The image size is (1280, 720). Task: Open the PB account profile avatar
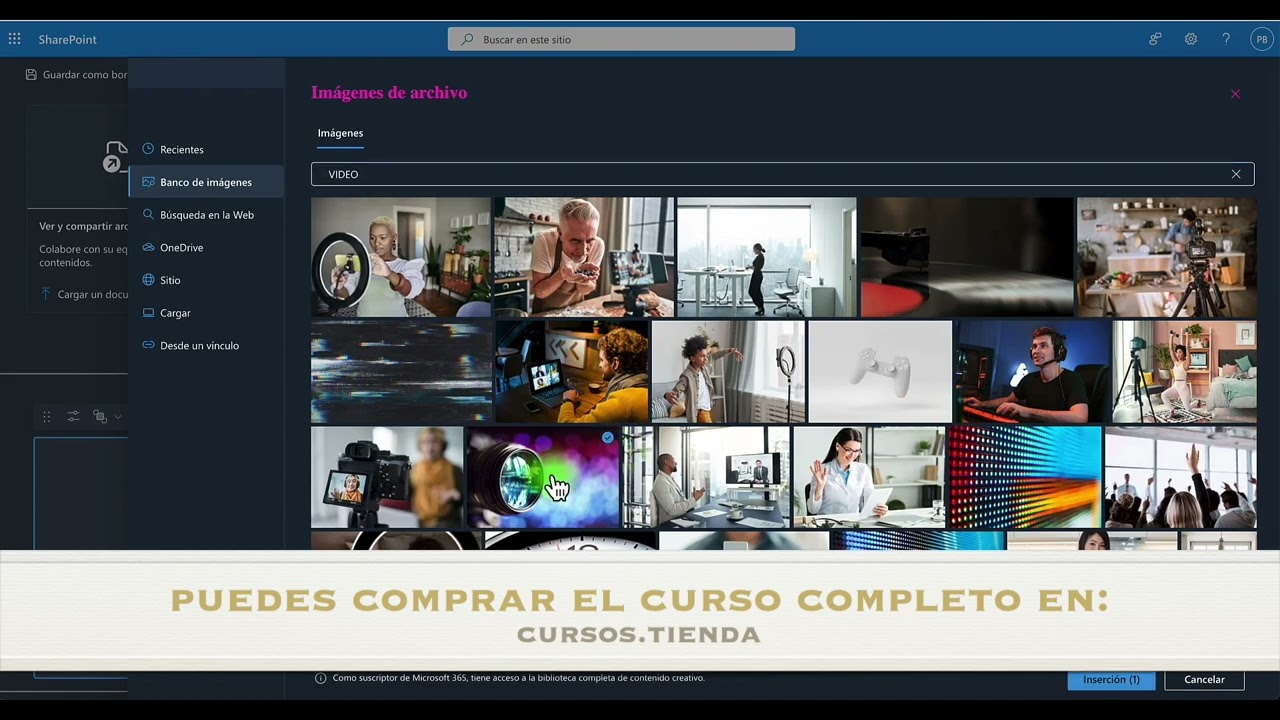coord(1261,39)
